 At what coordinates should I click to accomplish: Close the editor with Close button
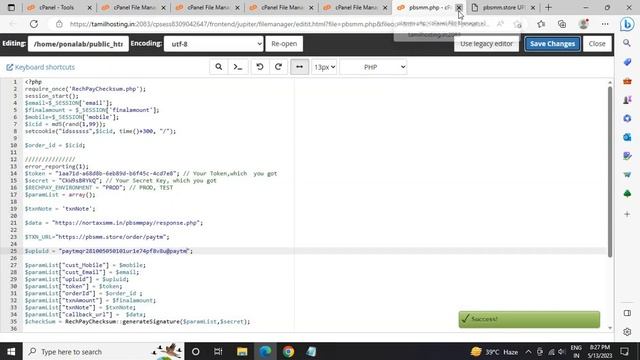pyautogui.click(x=597, y=44)
